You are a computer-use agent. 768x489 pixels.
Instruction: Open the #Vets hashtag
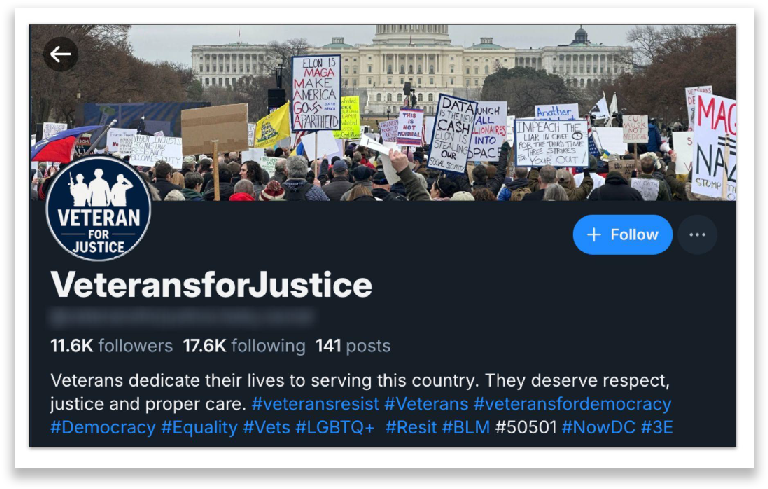point(267,427)
